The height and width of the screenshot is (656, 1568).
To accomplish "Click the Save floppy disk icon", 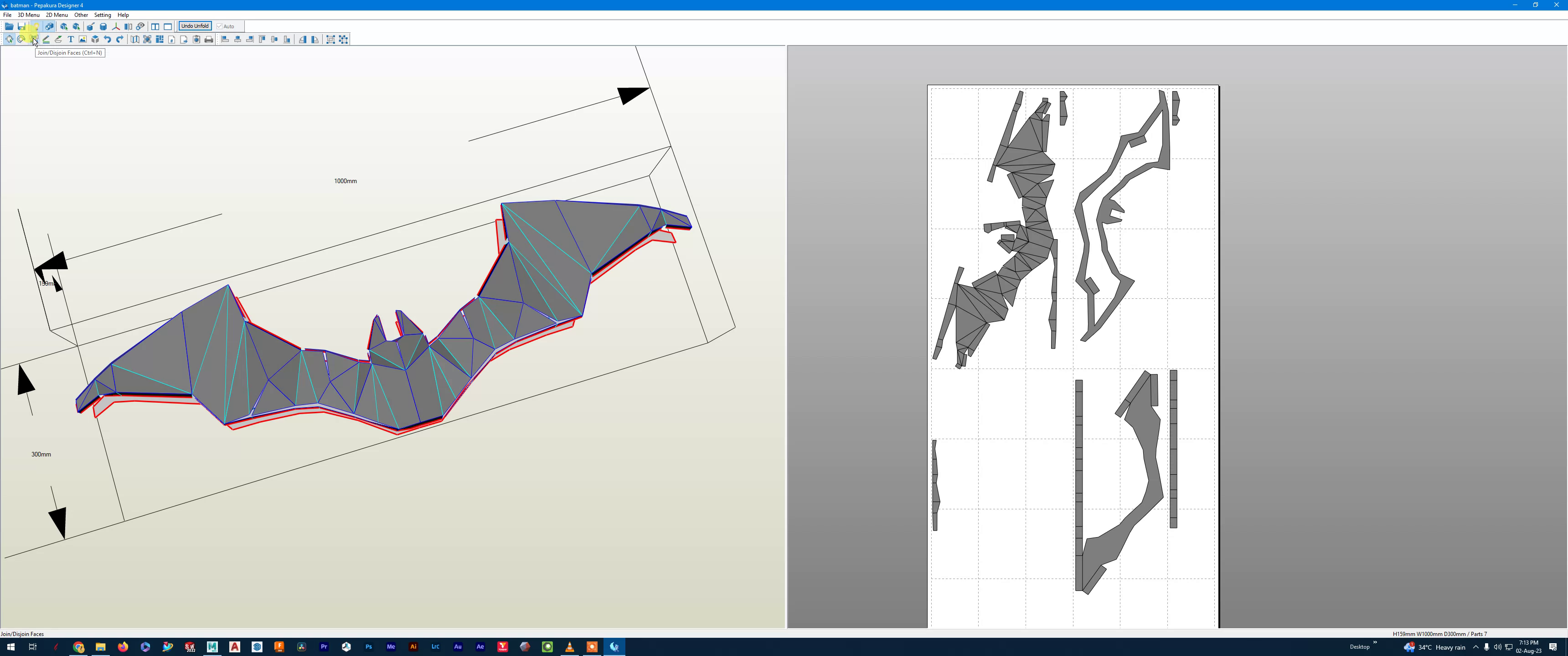I will pos(22,27).
